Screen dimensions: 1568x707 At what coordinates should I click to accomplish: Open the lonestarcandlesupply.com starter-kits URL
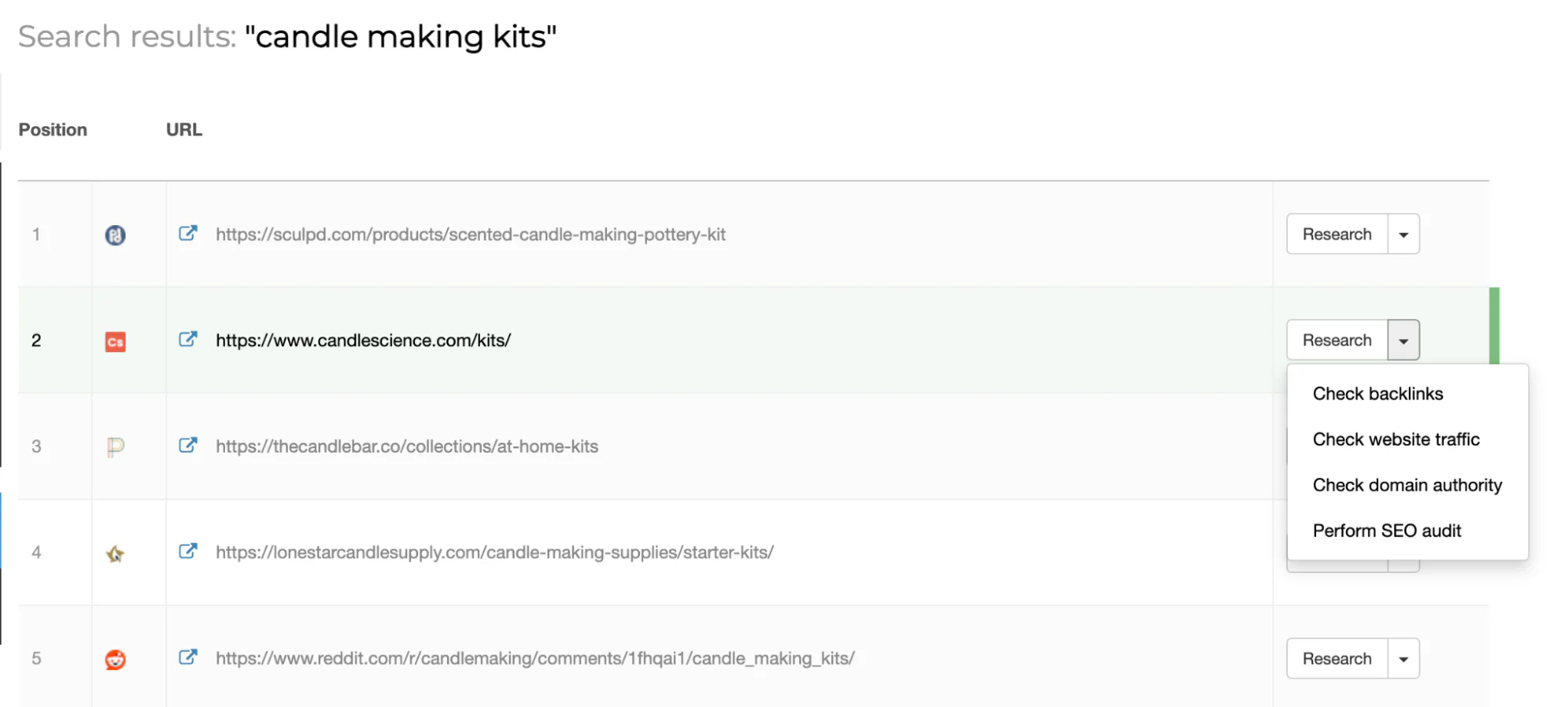tap(494, 552)
